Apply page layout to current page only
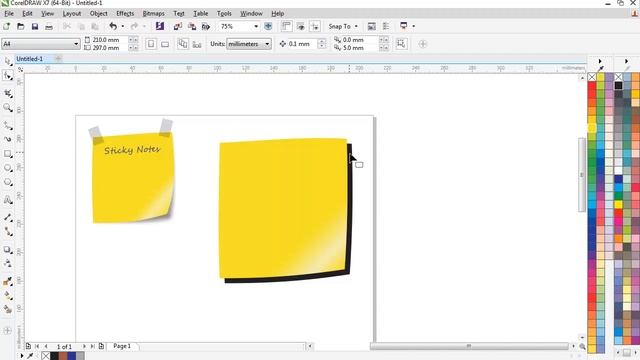Screen dimensions: 640x360 197,44
